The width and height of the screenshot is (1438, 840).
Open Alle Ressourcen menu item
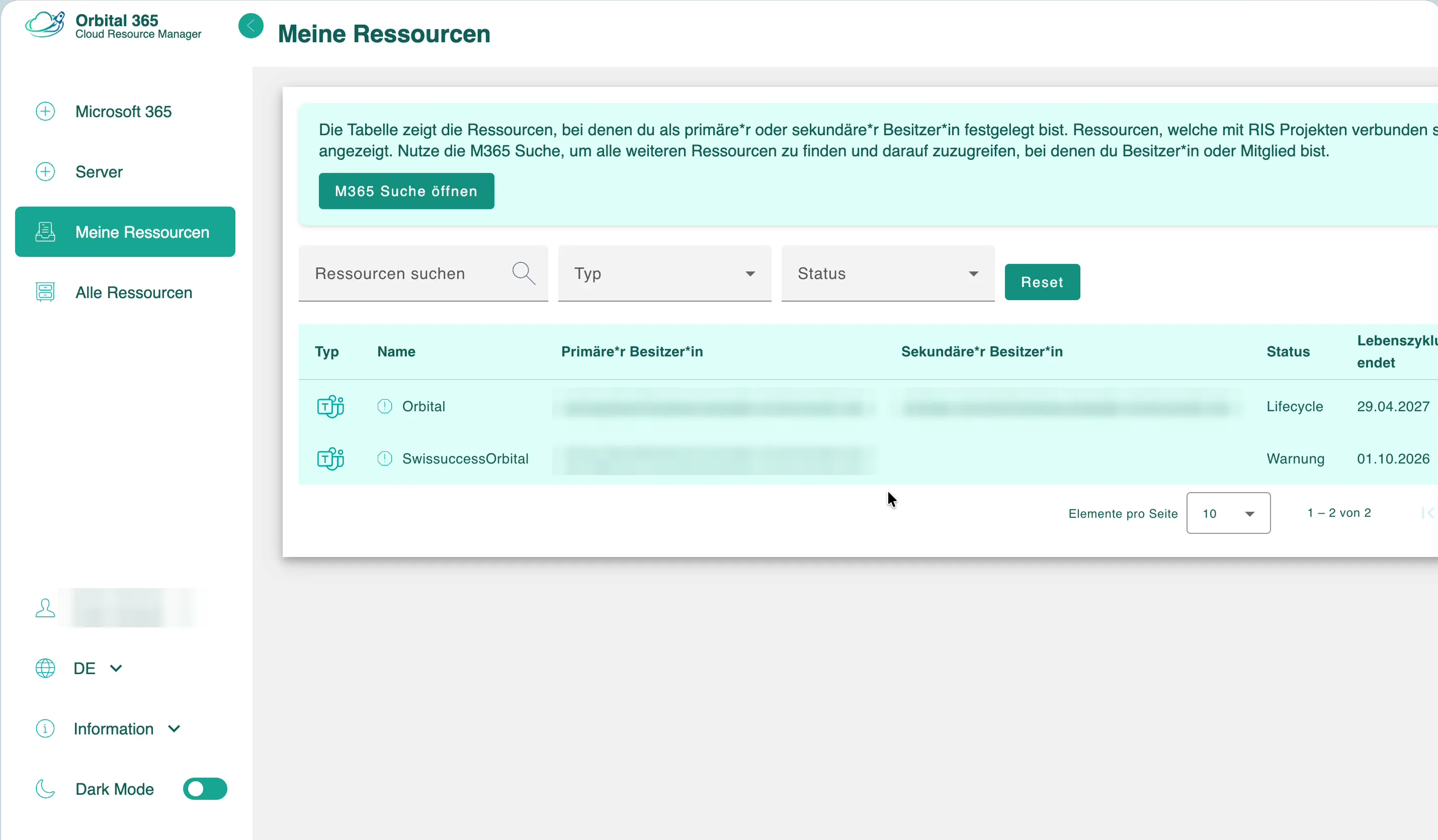coord(125,292)
